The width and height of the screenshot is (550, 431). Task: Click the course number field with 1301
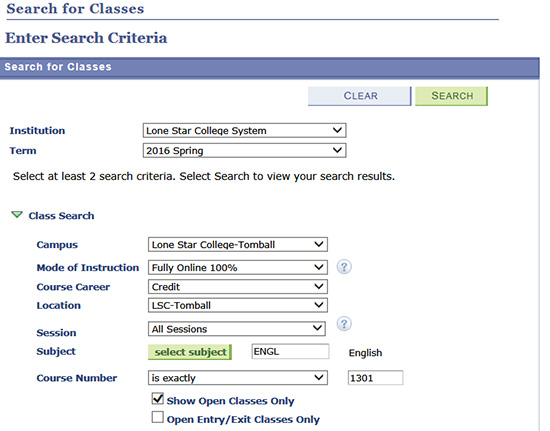tap(375, 378)
